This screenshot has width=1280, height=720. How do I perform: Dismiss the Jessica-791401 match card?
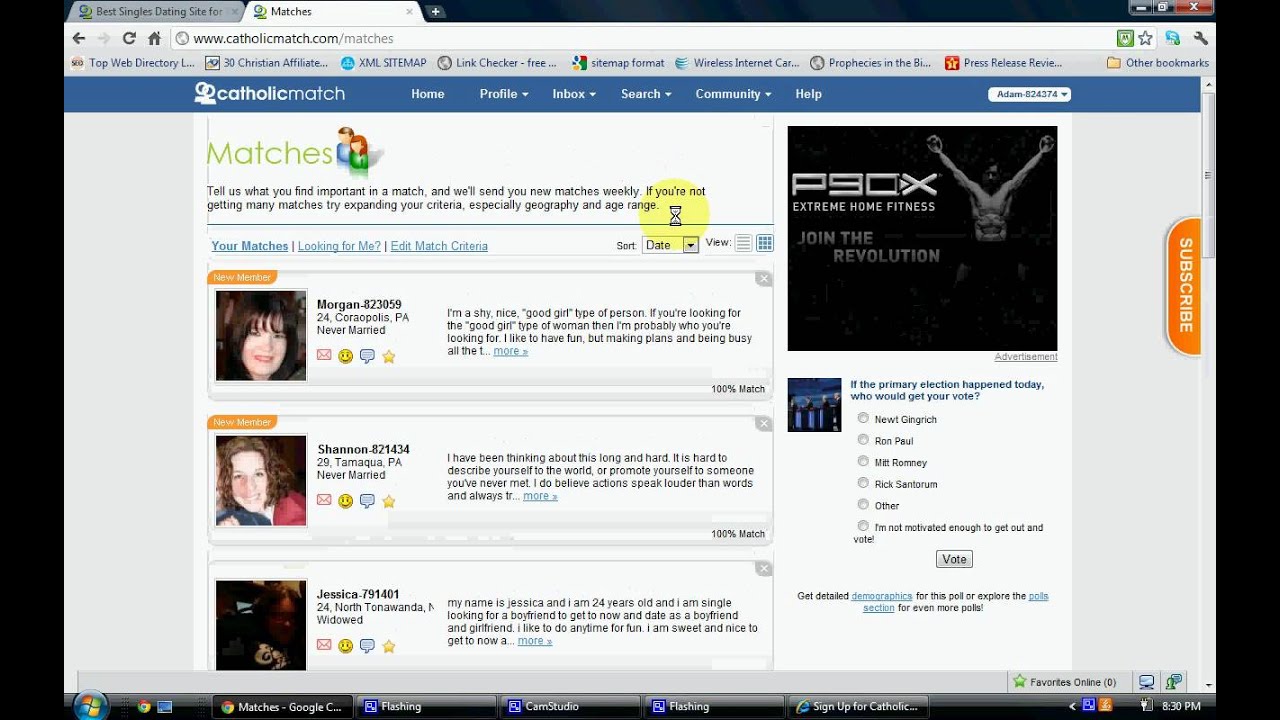pos(764,569)
